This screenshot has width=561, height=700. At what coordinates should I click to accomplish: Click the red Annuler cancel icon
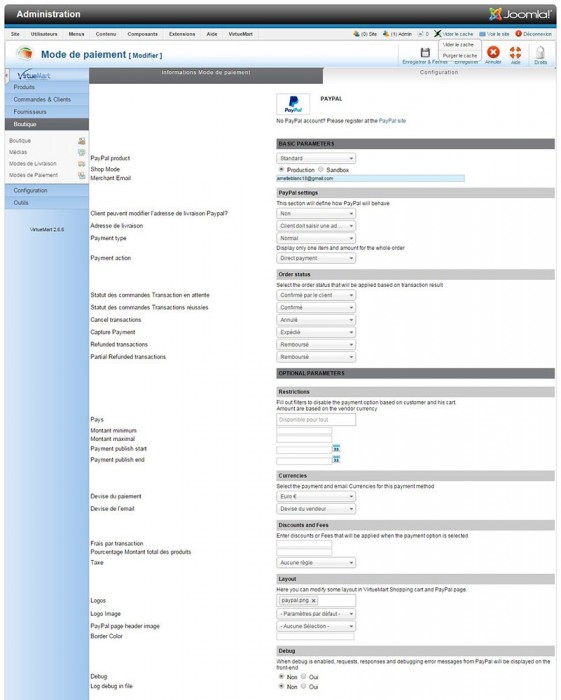tap(493, 52)
